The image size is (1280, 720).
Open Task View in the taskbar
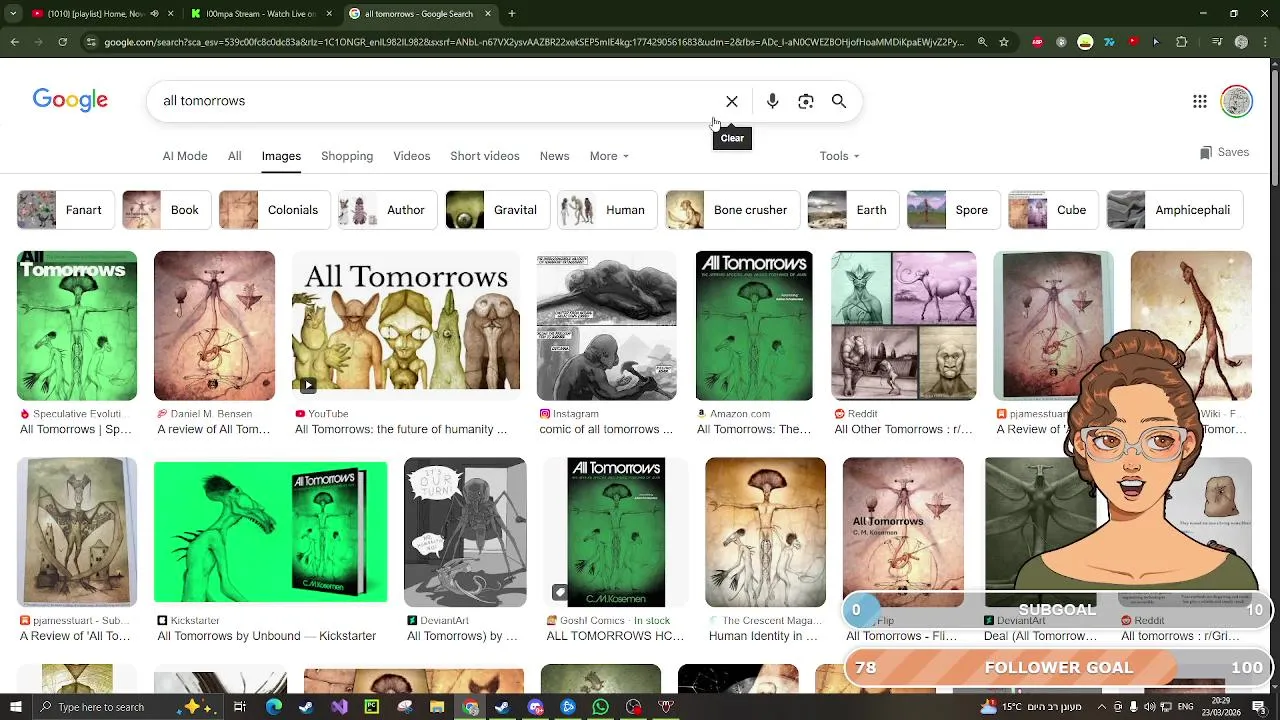240,707
